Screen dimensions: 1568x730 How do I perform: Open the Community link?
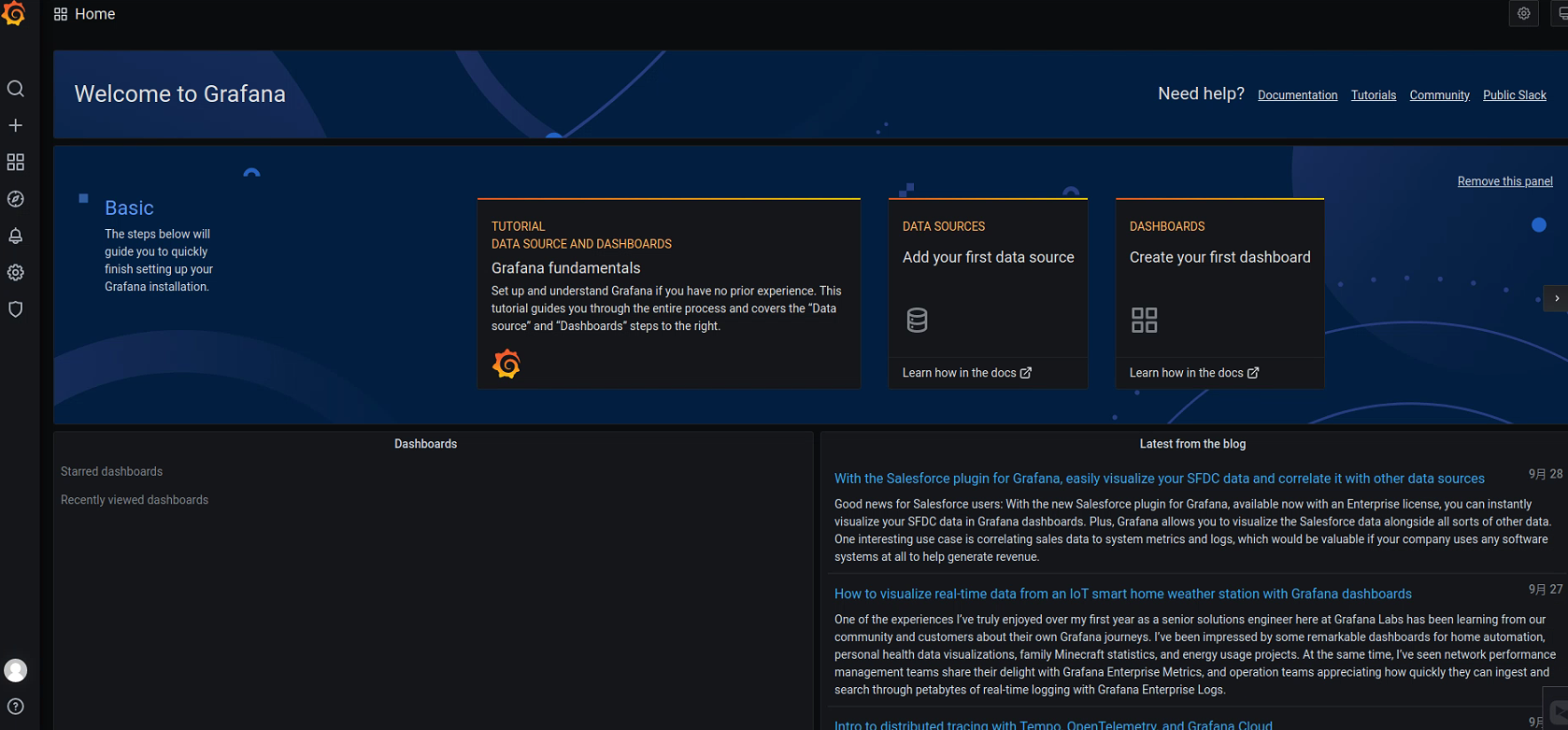pos(1439,95)
